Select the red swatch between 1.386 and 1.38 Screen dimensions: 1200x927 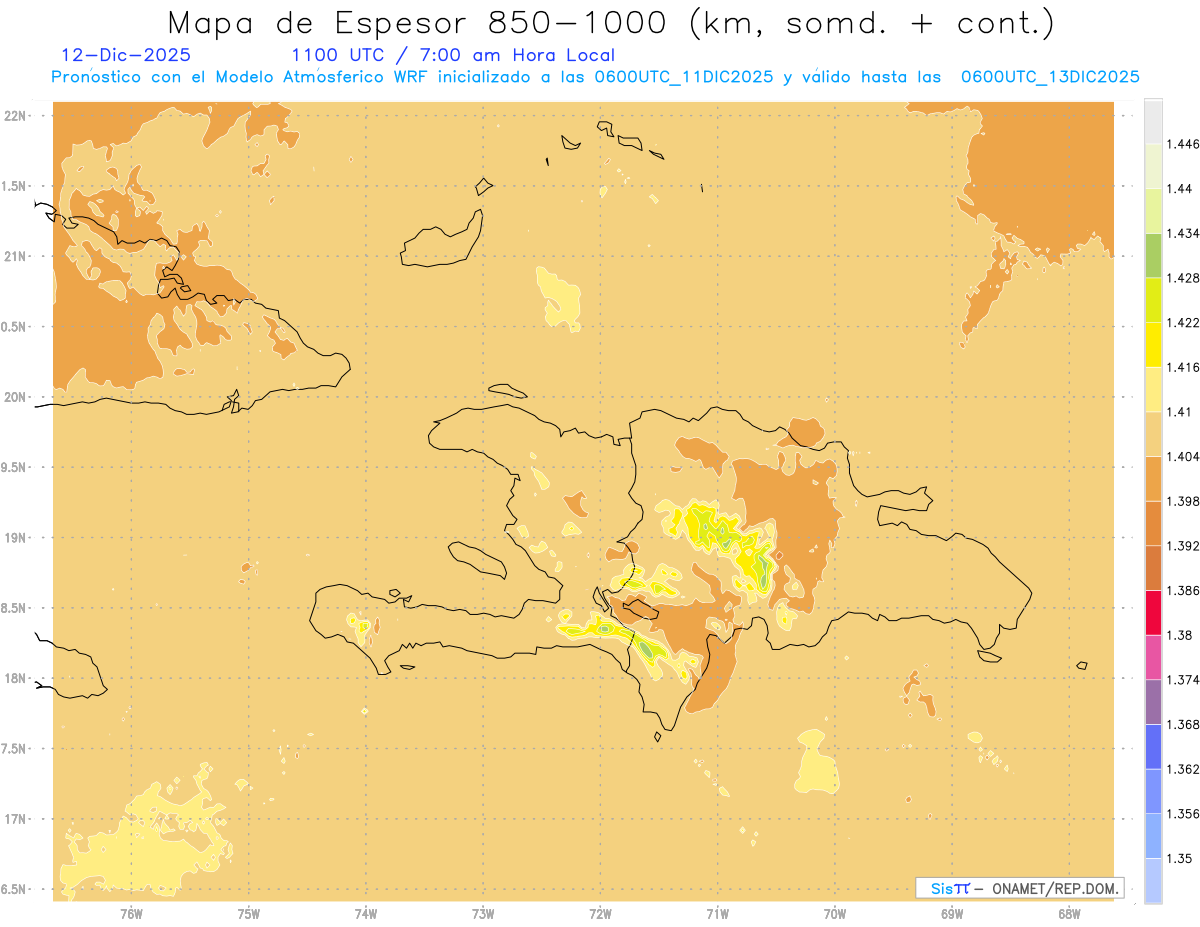(1153, 612)
